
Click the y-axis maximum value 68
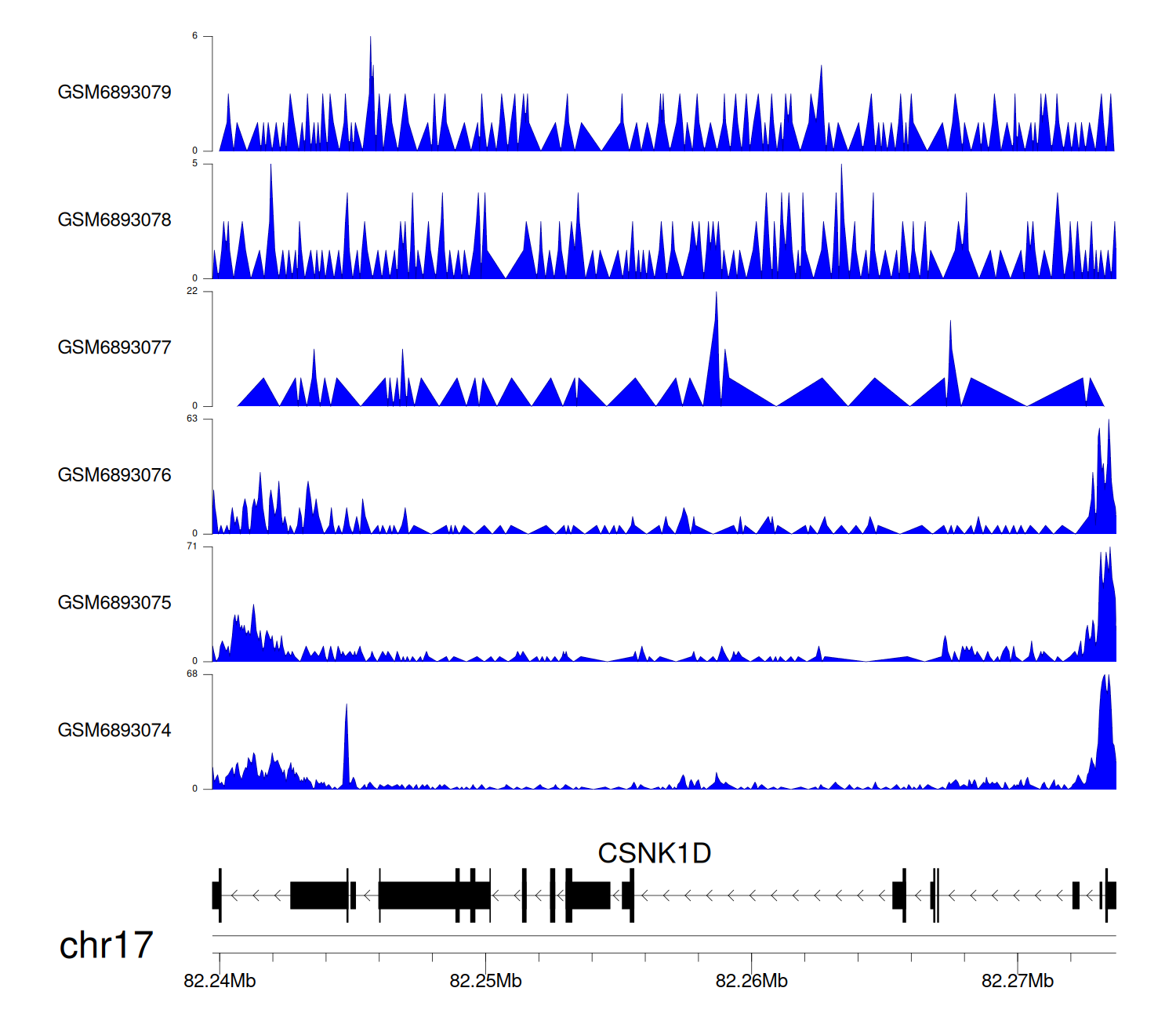coord(192,674)
